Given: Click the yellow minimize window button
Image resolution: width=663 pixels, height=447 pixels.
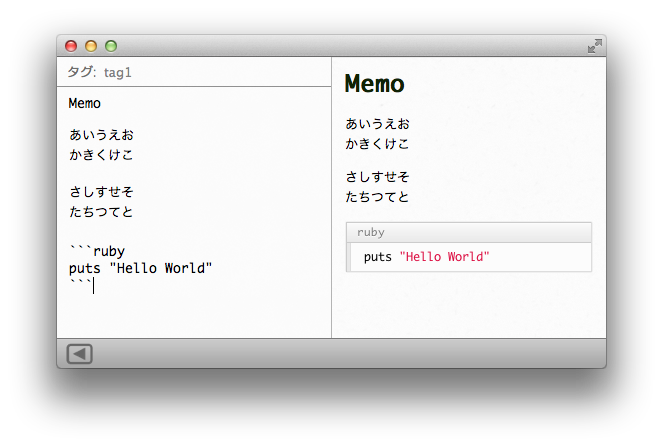Looking at the screenshot, I should tap(91, 46).
